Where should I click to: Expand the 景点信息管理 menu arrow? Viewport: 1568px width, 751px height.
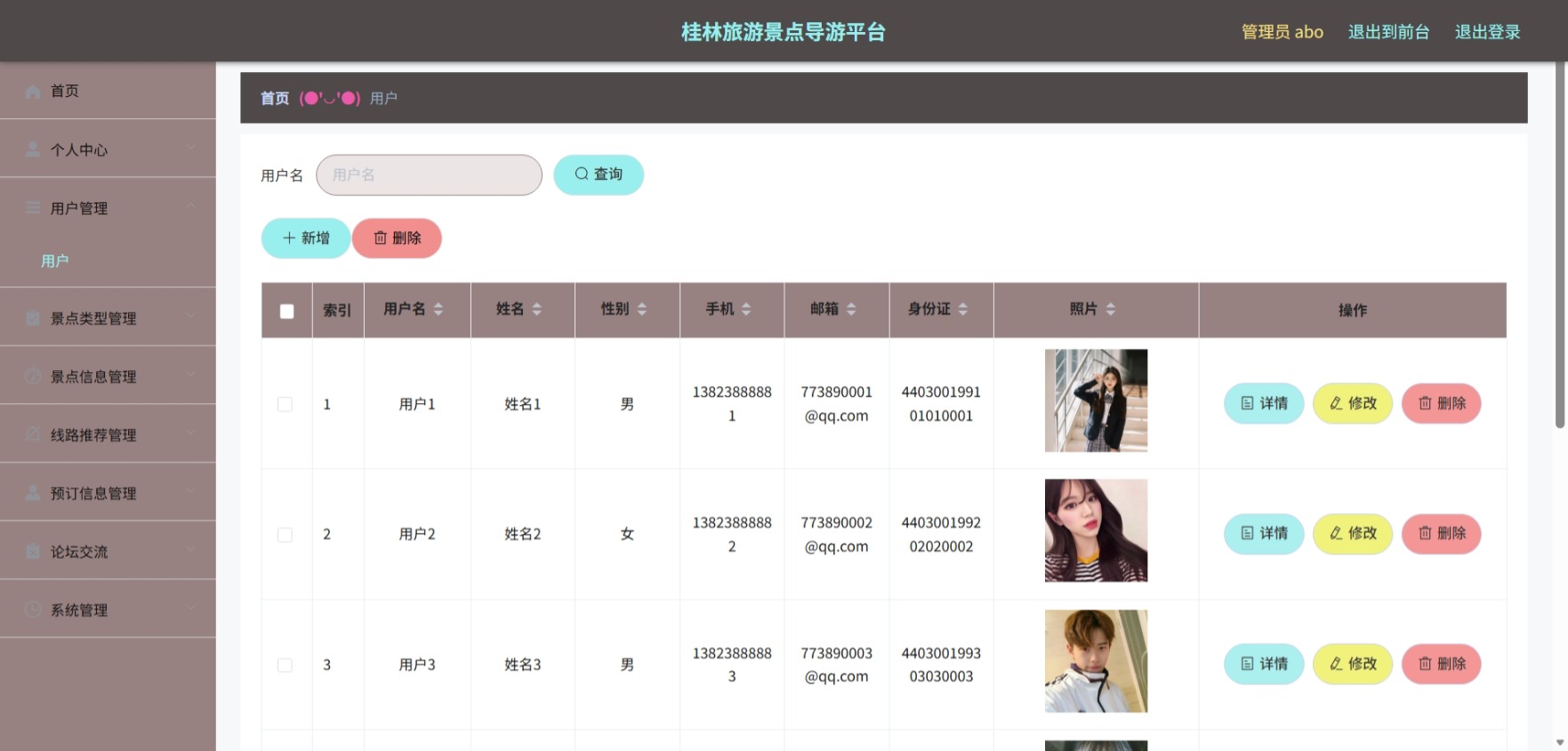coord(191,375)
